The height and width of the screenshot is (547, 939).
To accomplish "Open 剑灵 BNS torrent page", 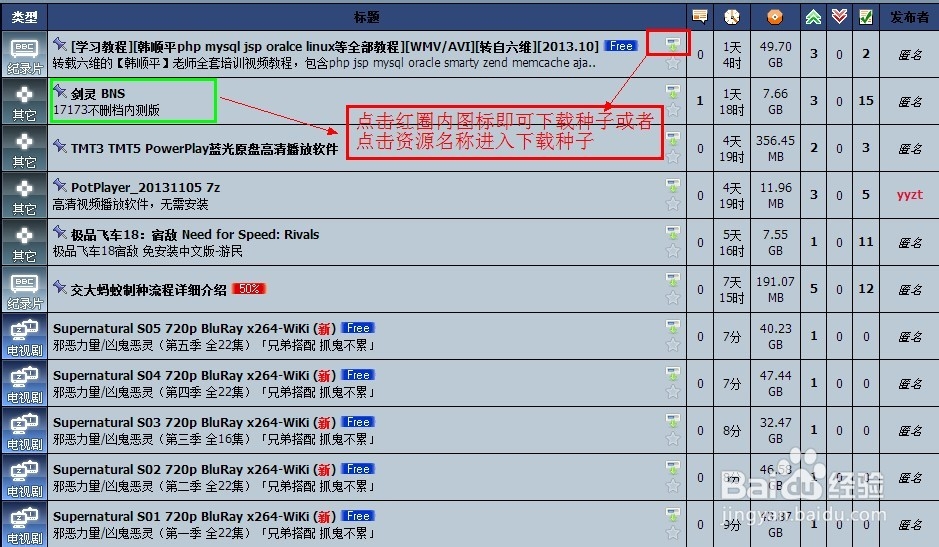I will coord(98,93).
